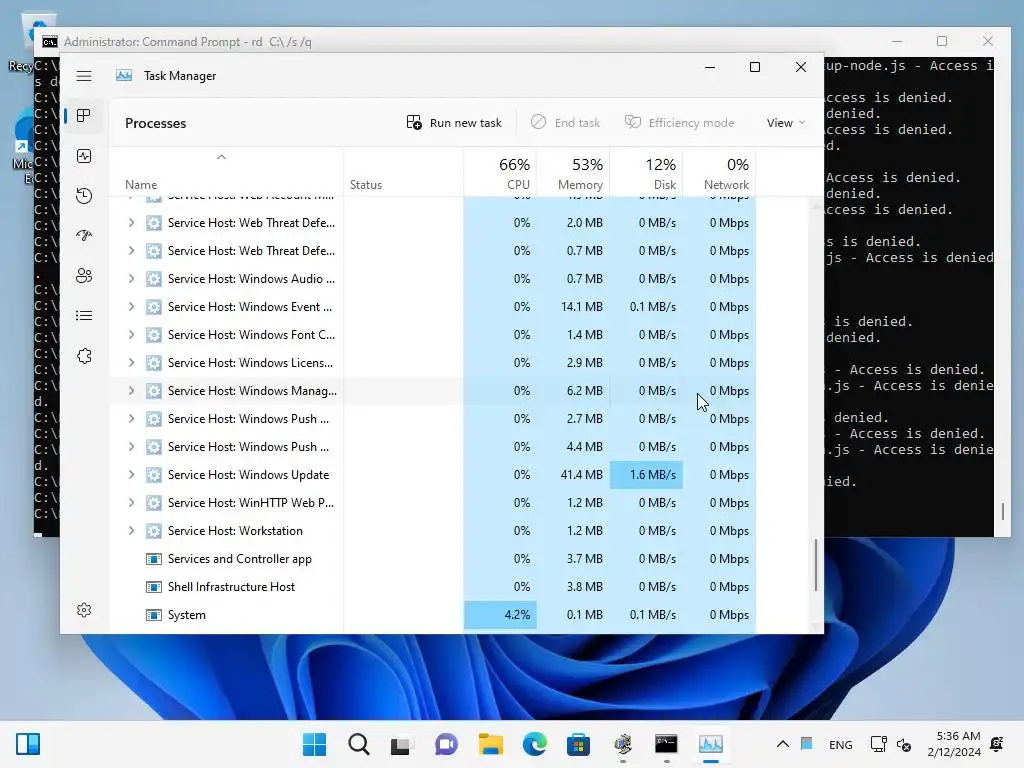This screenshot has width=1024, height=768.
Task: Click gear icon of Windows Update service
Action: tap(153, 475)
